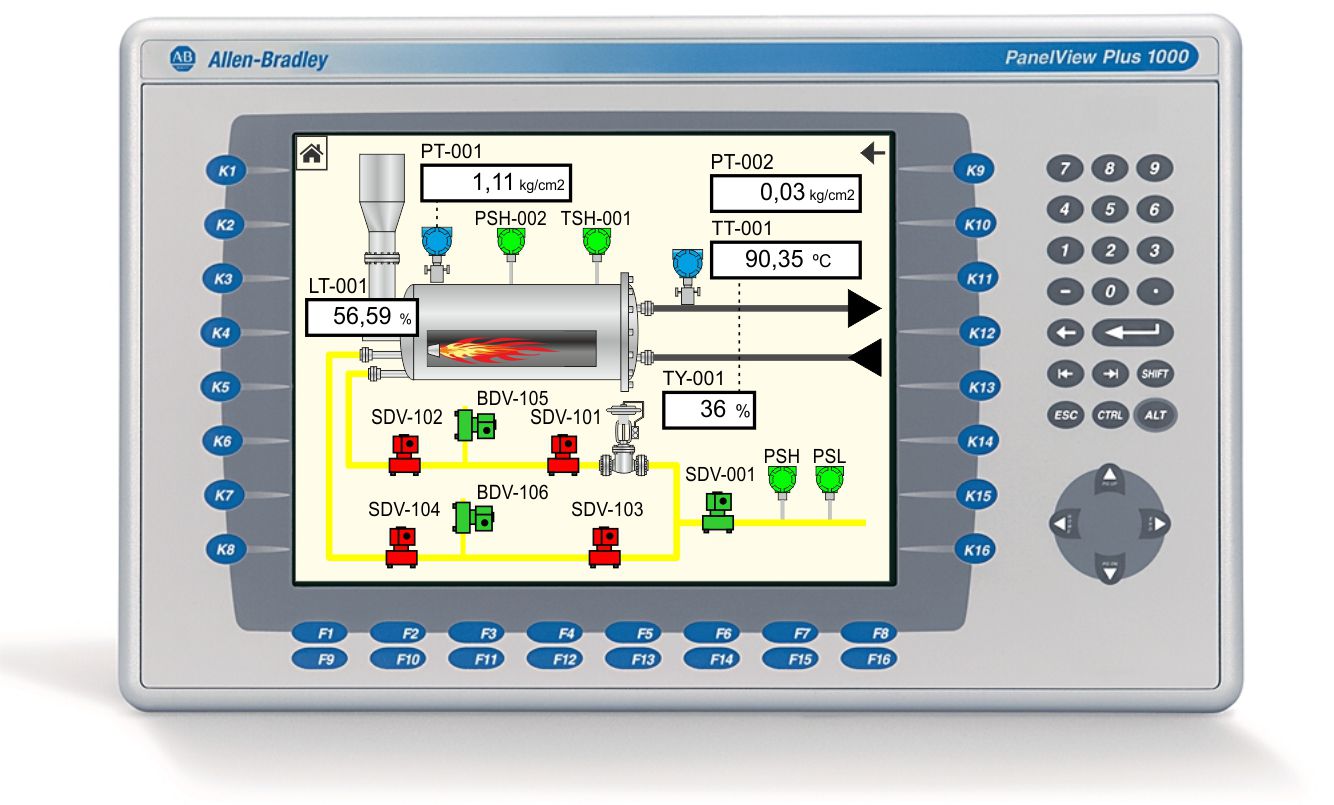This screenshot has height=805, width=1334.
Task: Click keypad number 3
Action: coord(1155,250)
